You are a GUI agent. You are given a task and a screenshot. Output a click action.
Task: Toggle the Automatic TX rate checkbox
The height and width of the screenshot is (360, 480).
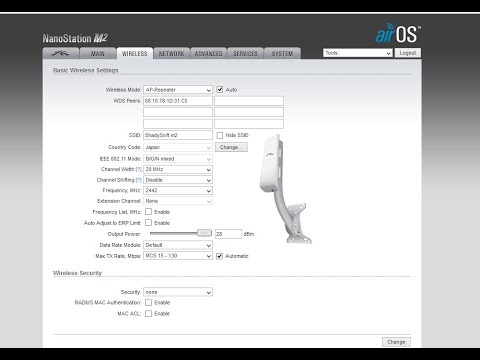click(x=220, y=256)
